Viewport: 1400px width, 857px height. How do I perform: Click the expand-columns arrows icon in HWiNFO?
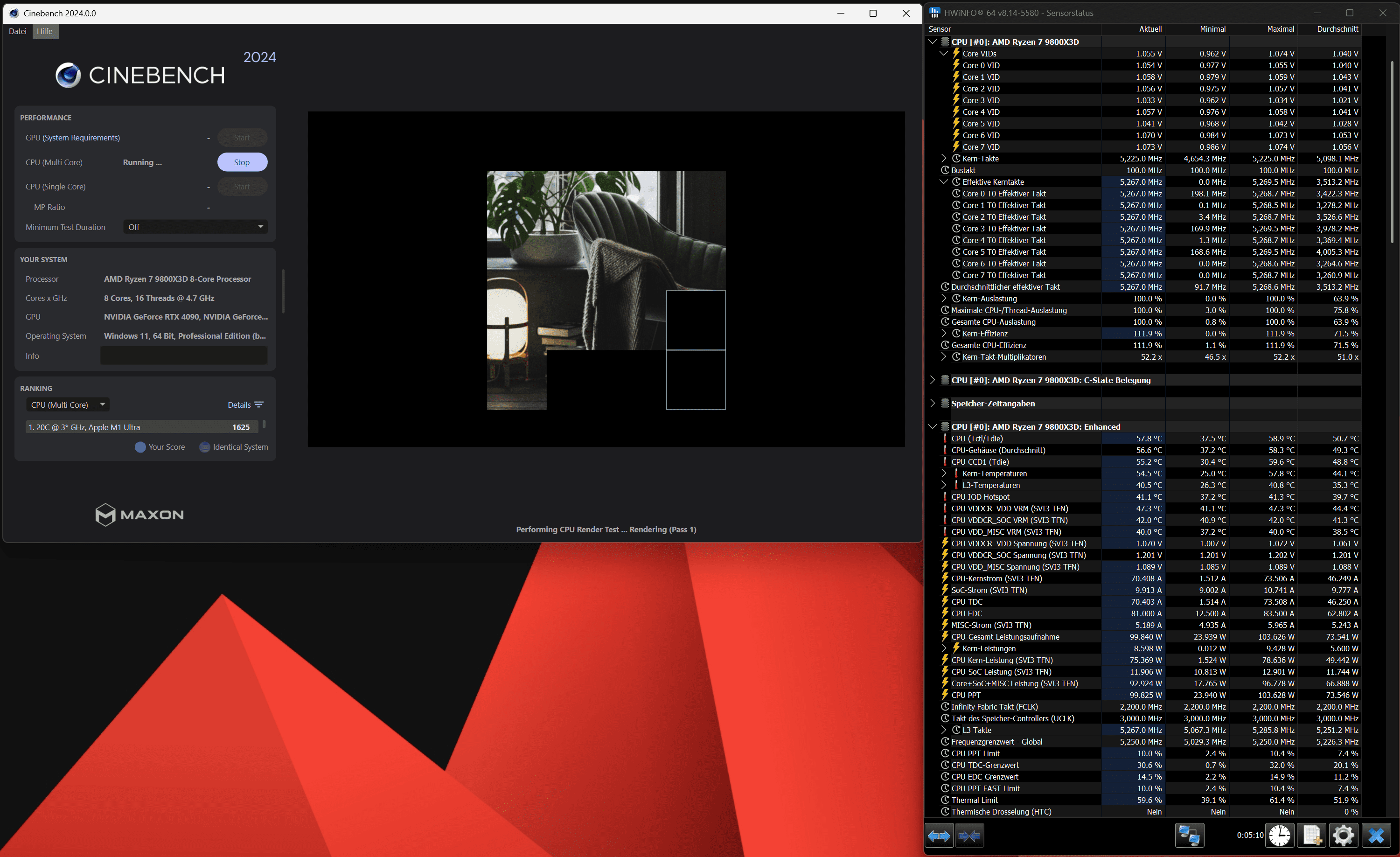point(939,836)
